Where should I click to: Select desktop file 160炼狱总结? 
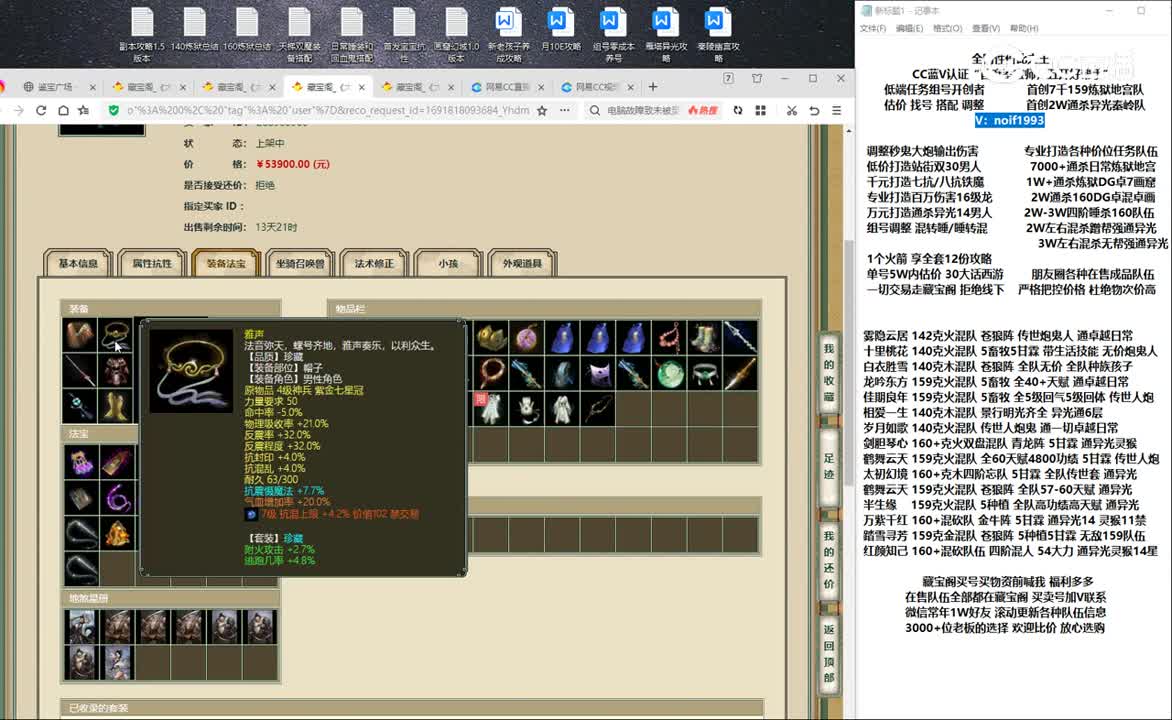click(x=247, y=30)
